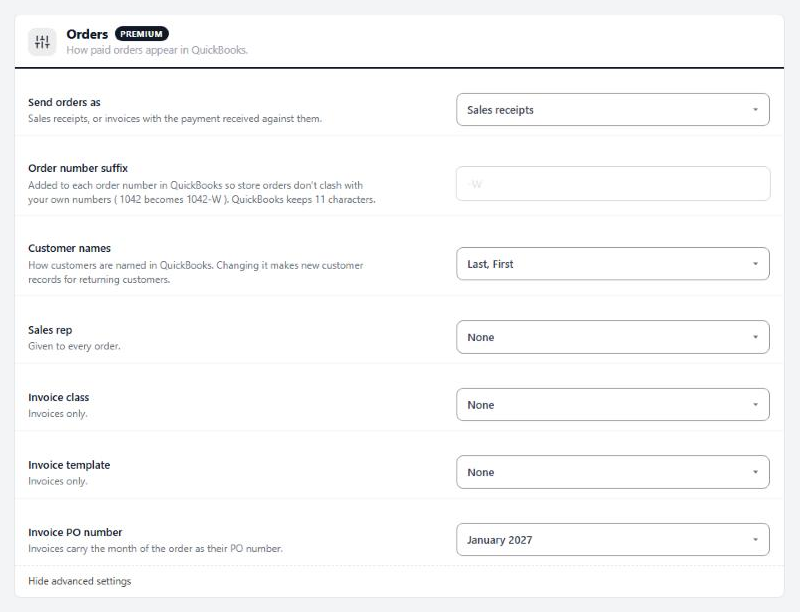The image size is (800, 612).
Task: Click the 'Customer names' label
Action: (69, 248)
